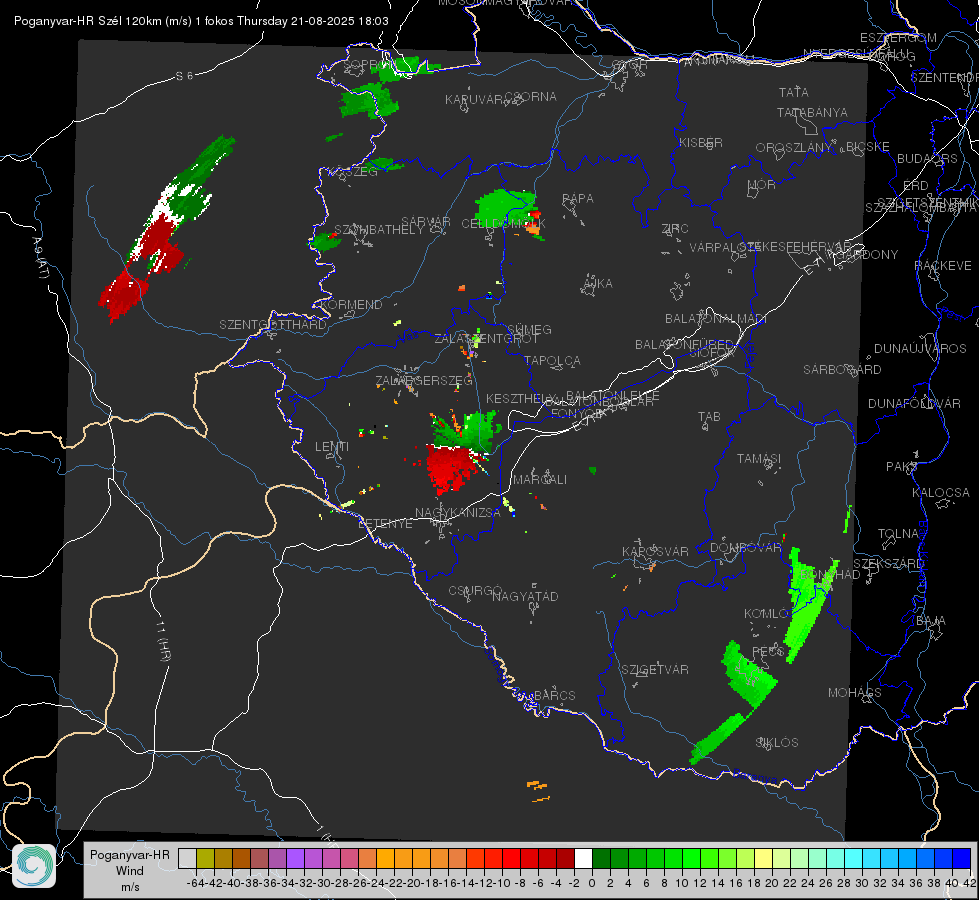979x900 pixels.
Task: Click the RACKEVE city label
Action: coord(943,265)
